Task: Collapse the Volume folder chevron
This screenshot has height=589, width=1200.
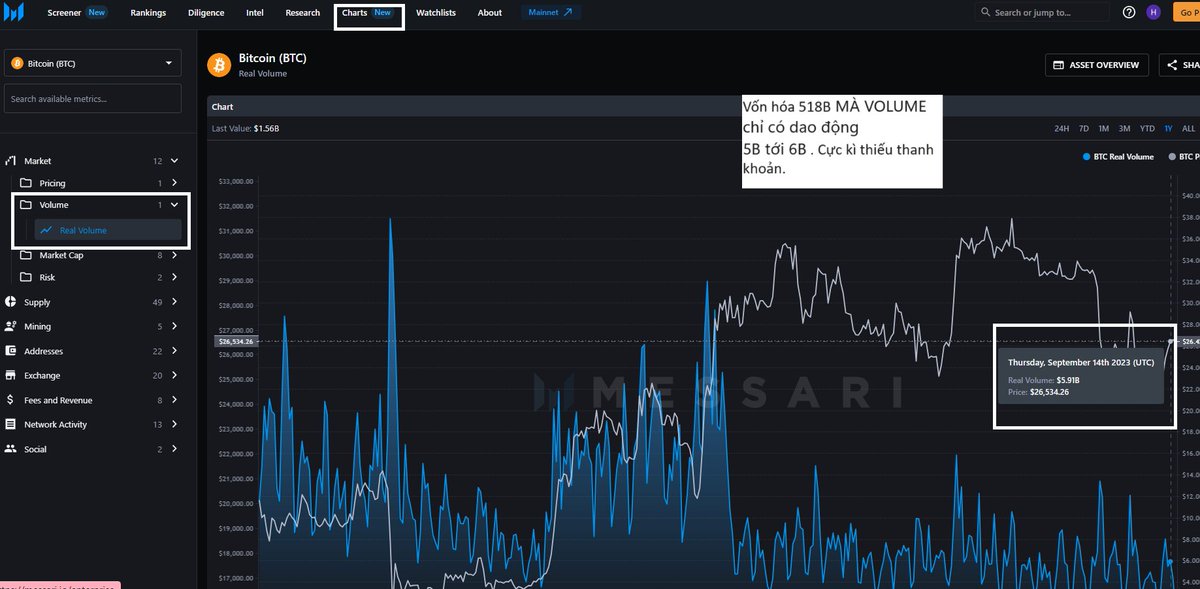Action: (174, 205)
